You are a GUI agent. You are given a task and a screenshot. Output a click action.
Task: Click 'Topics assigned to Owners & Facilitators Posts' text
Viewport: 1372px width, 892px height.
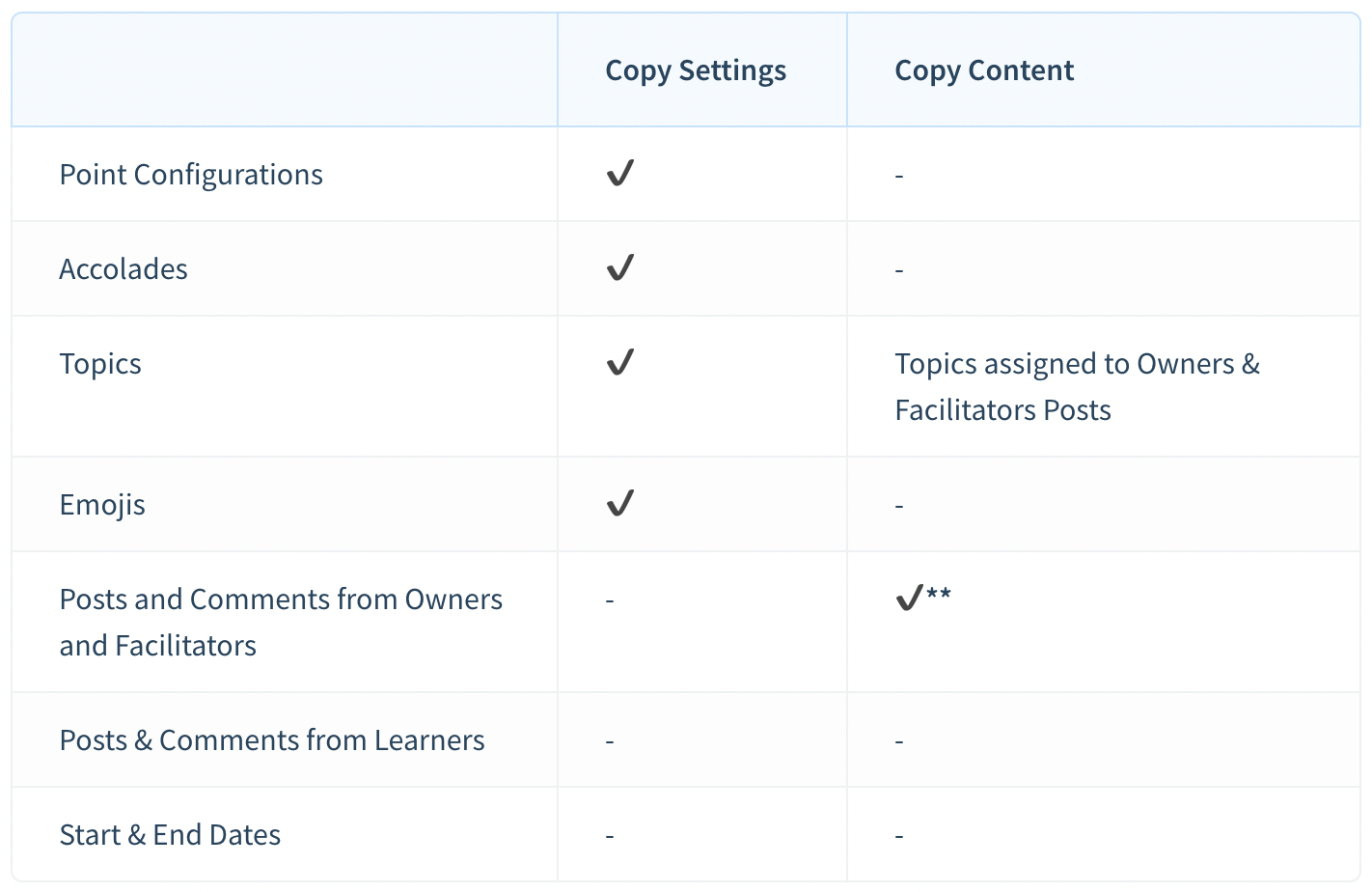(x=1077, y=387)
